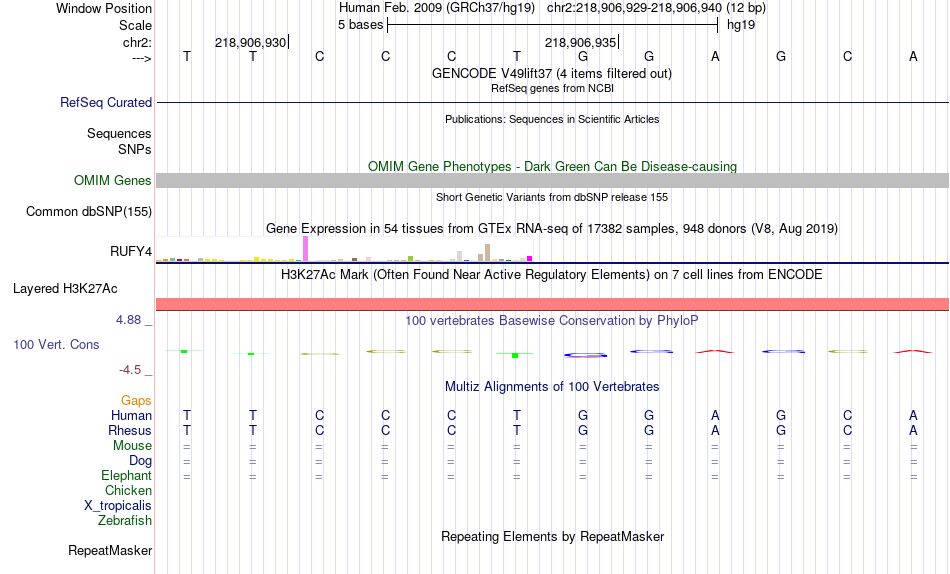Click the GTEx 'Gene Expression in 54 tissues' title
The image size is (950, 574).
[x=552, y=229]
